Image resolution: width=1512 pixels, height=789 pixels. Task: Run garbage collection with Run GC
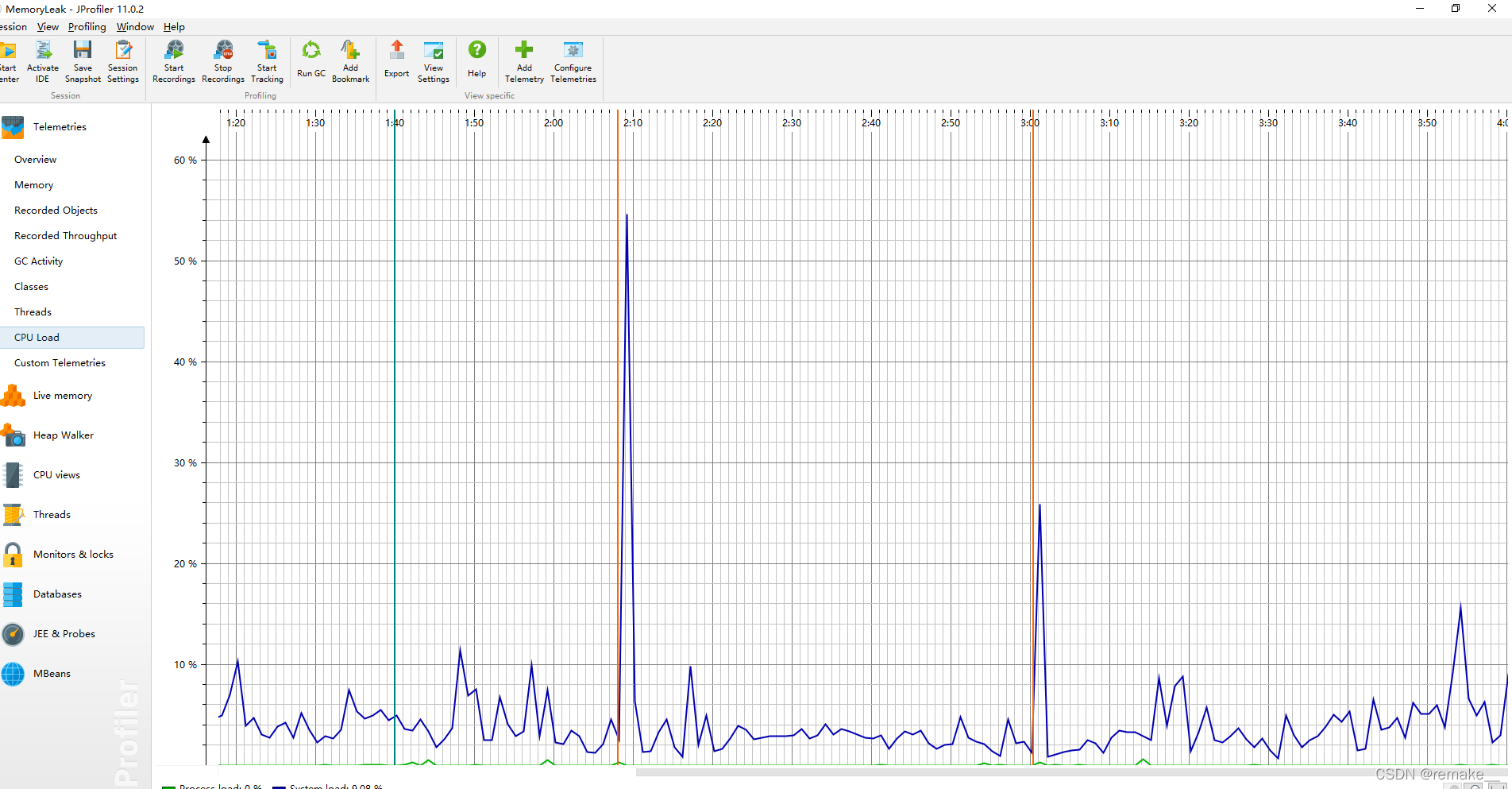pos(311,51)
